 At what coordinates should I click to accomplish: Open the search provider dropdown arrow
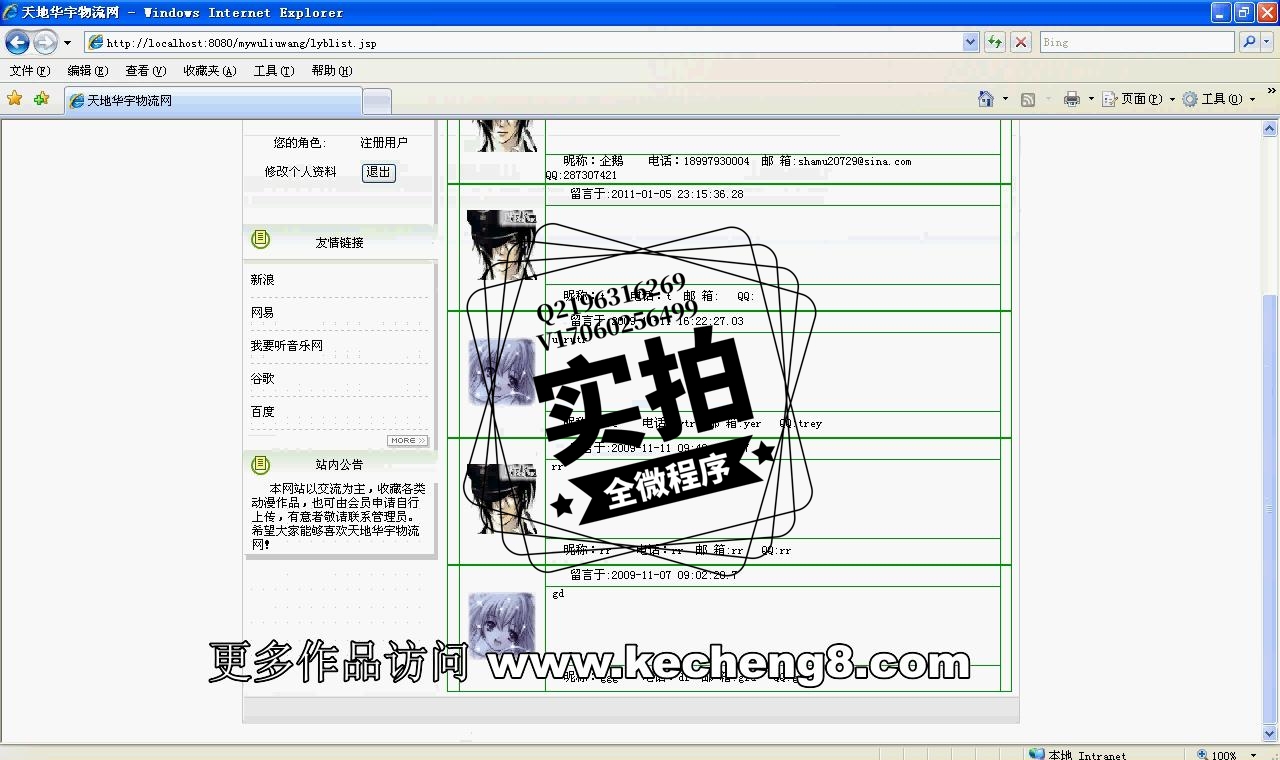pyautogui.click(x=1267, y=42)
